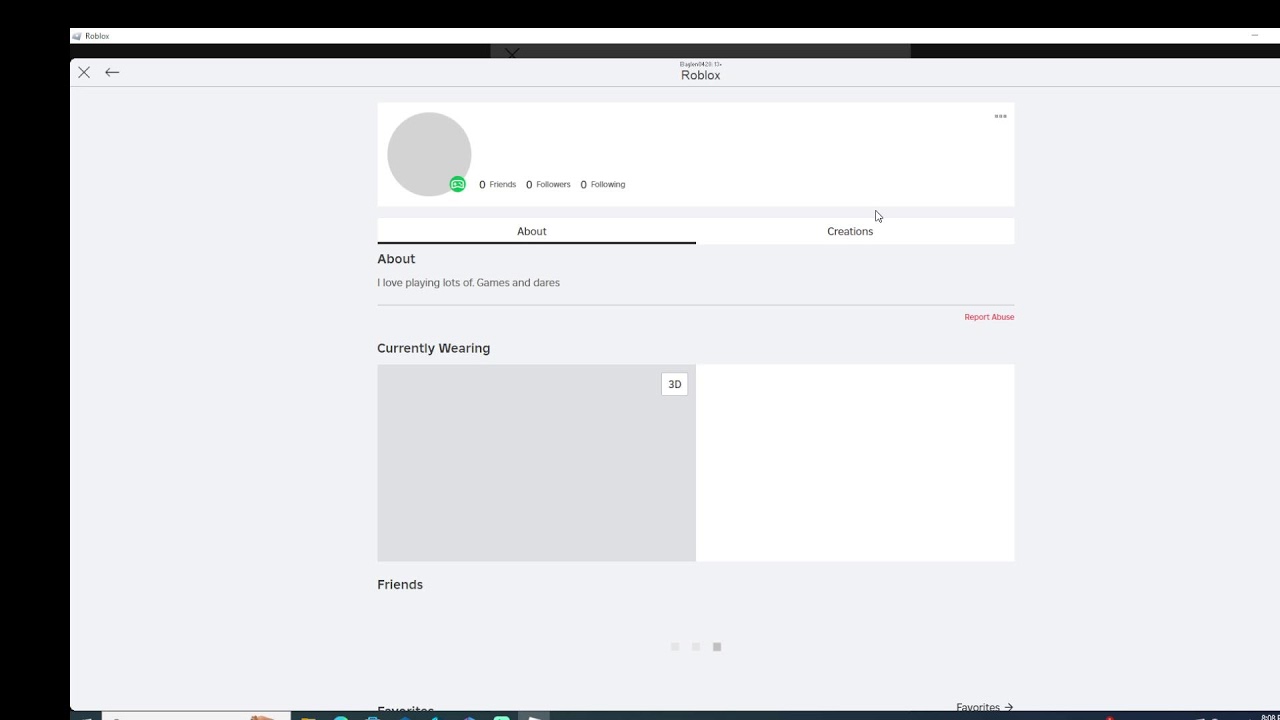1280x720 pixels.
Task: Click the round profile avatar picture
Action: point(429,154)
